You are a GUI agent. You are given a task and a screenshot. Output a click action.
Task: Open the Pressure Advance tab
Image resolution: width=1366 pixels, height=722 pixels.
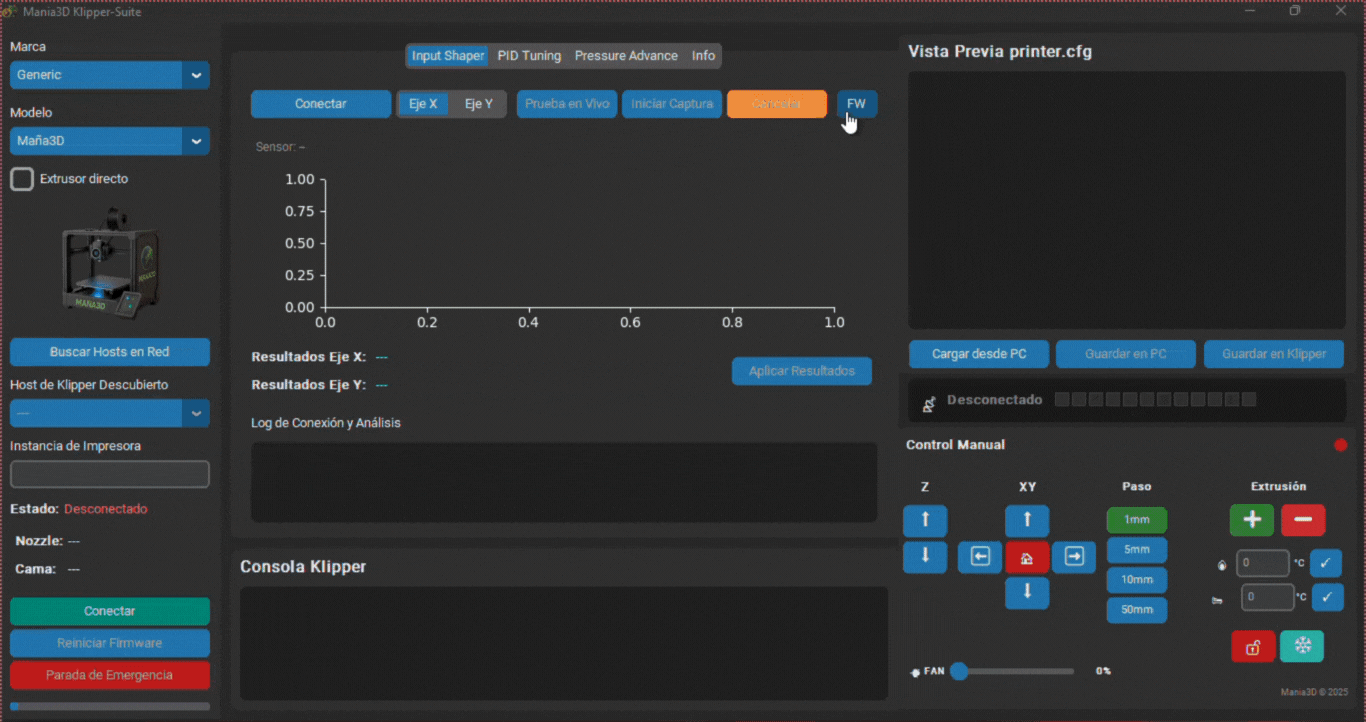[626, 56]
